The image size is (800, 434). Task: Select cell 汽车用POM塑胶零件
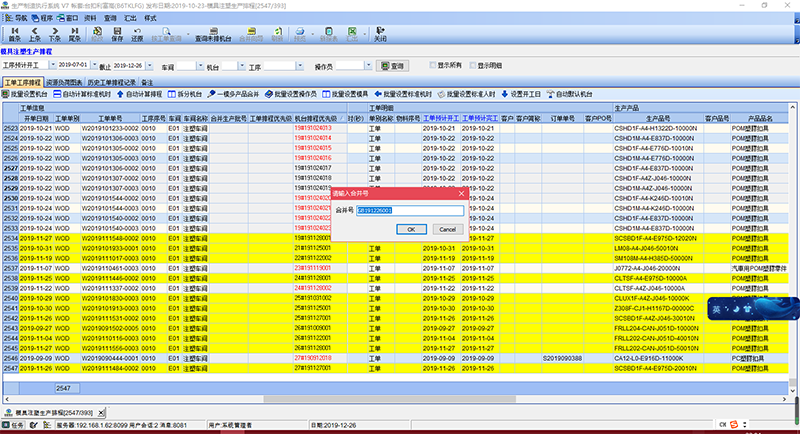pos(759,268)
